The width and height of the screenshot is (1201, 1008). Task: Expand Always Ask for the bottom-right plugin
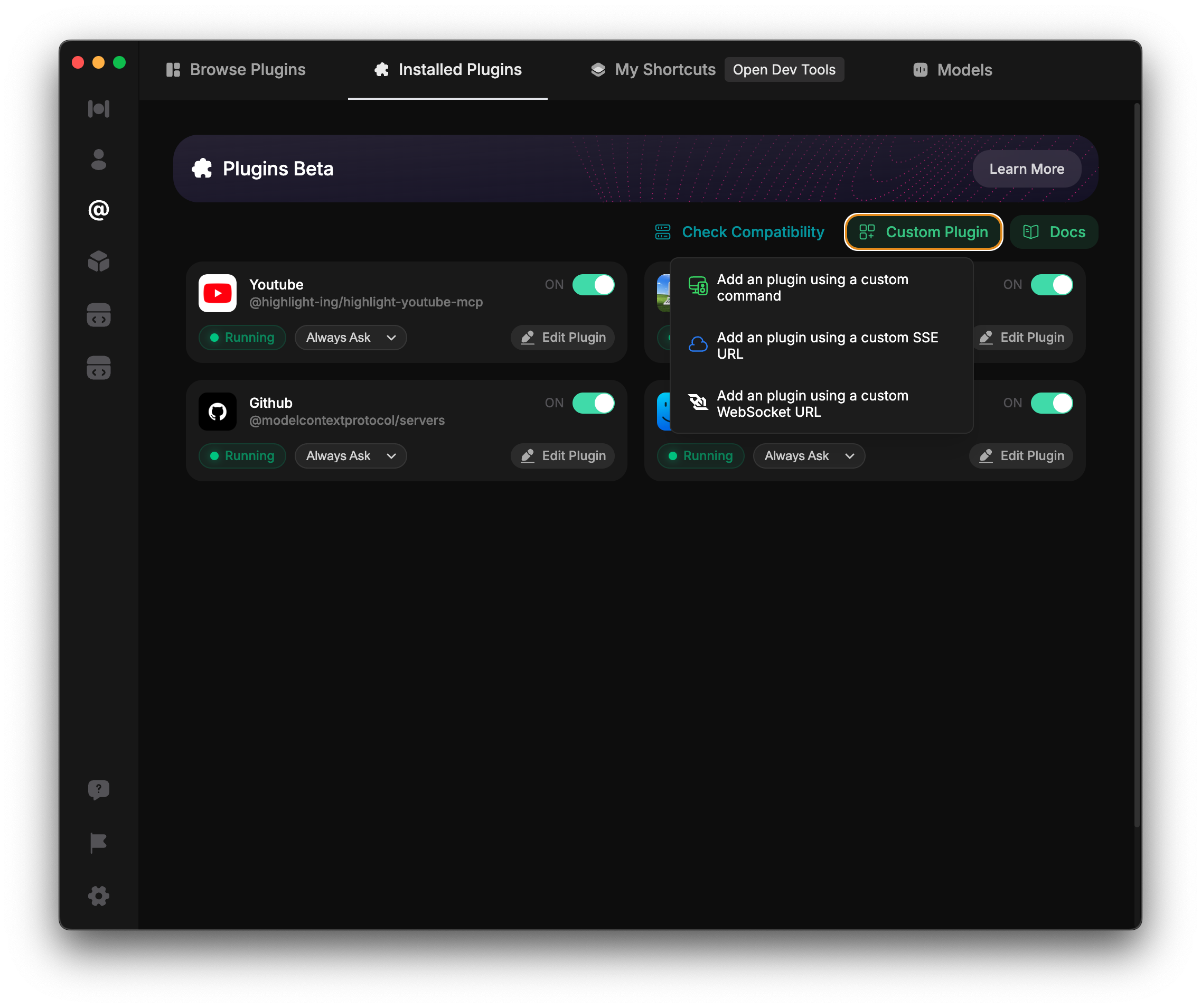(x=809, y=455)
